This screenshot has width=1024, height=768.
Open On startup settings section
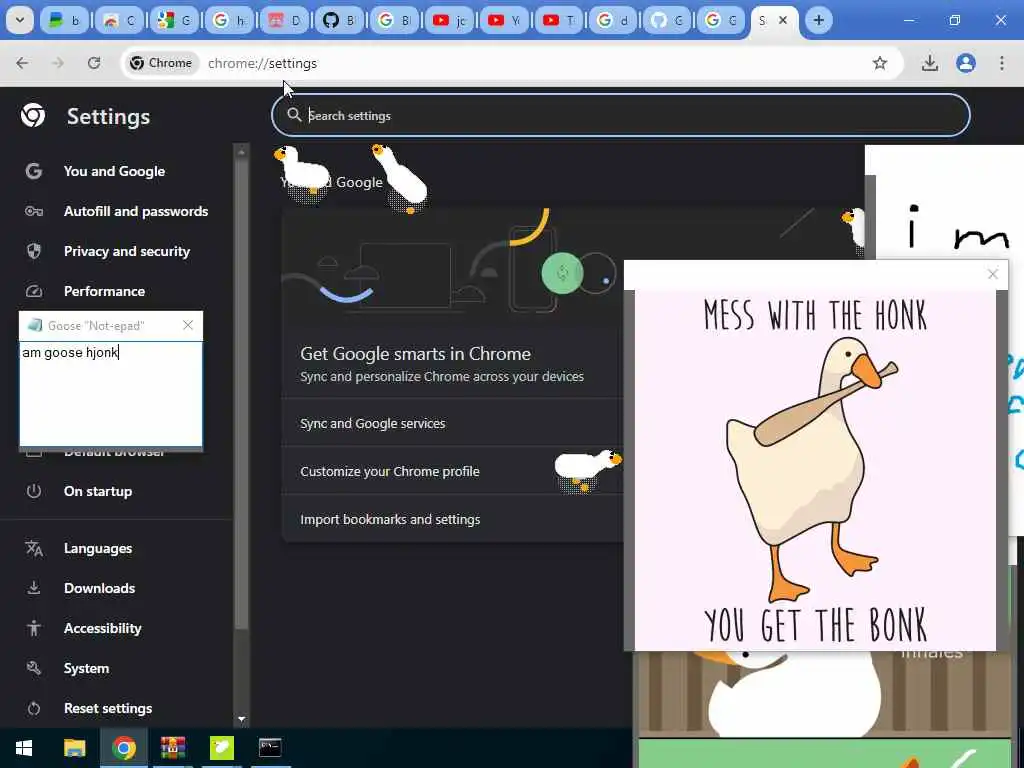click(x=98, y=491)
